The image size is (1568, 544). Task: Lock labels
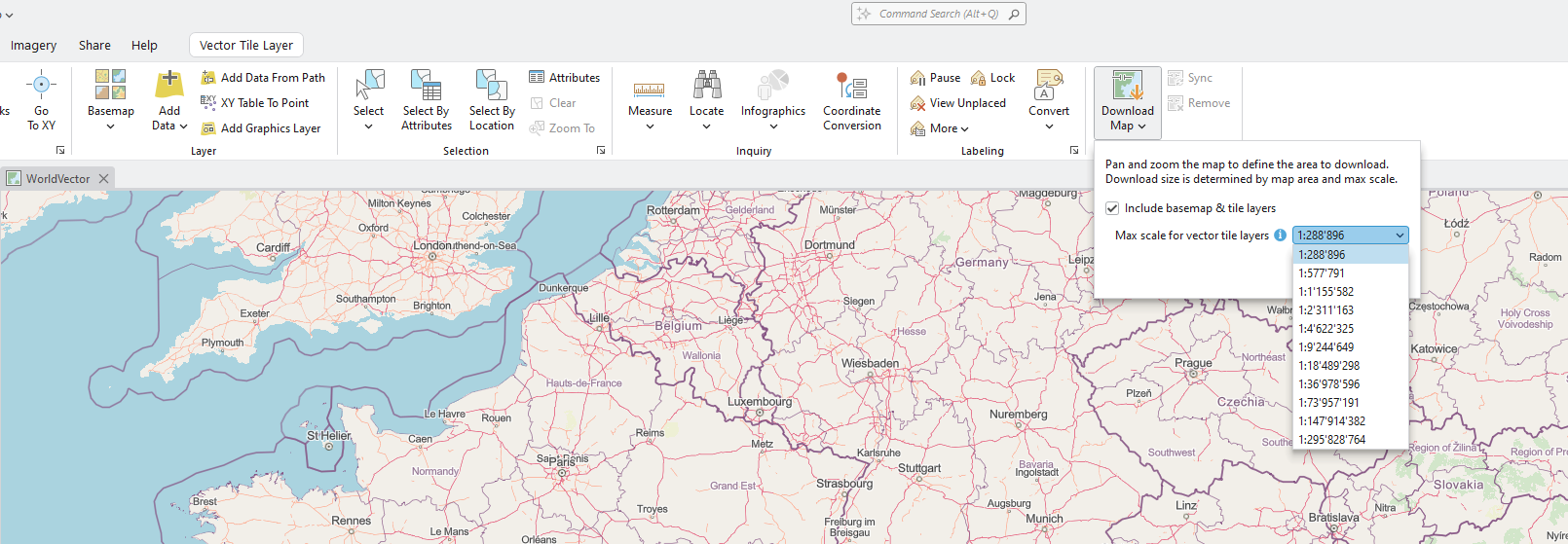point(993,78)
